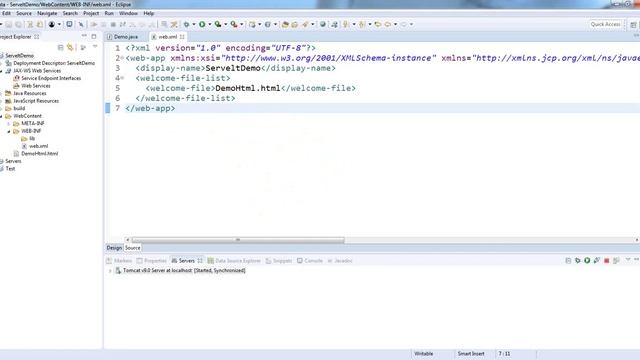Click Start server in debug mode icon

578,260
